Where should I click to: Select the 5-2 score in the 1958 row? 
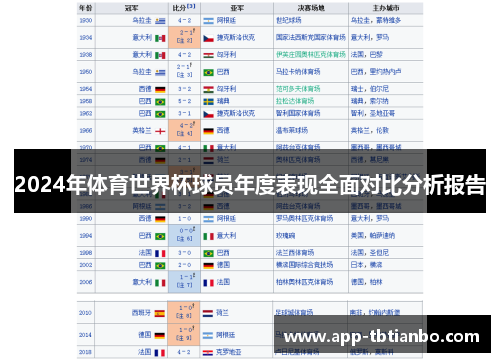point(184,101)
